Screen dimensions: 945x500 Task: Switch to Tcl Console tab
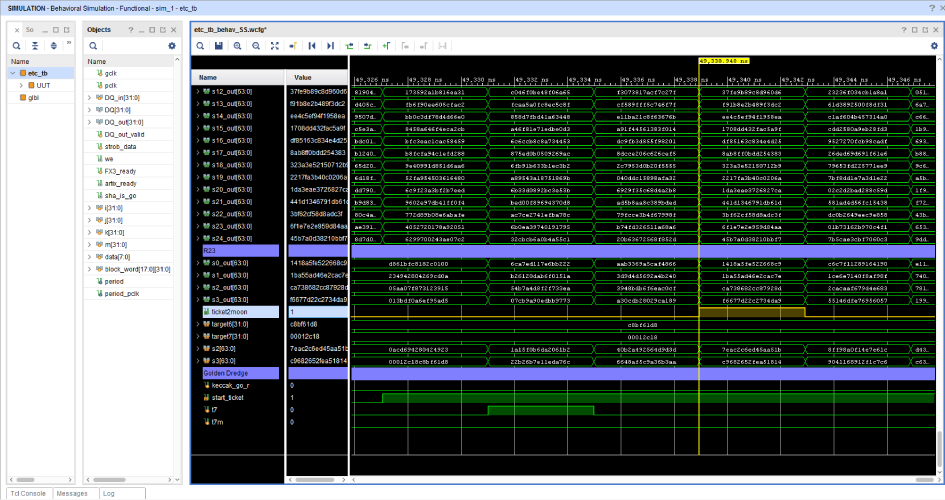pyautogui.click(x=28, y=493)
